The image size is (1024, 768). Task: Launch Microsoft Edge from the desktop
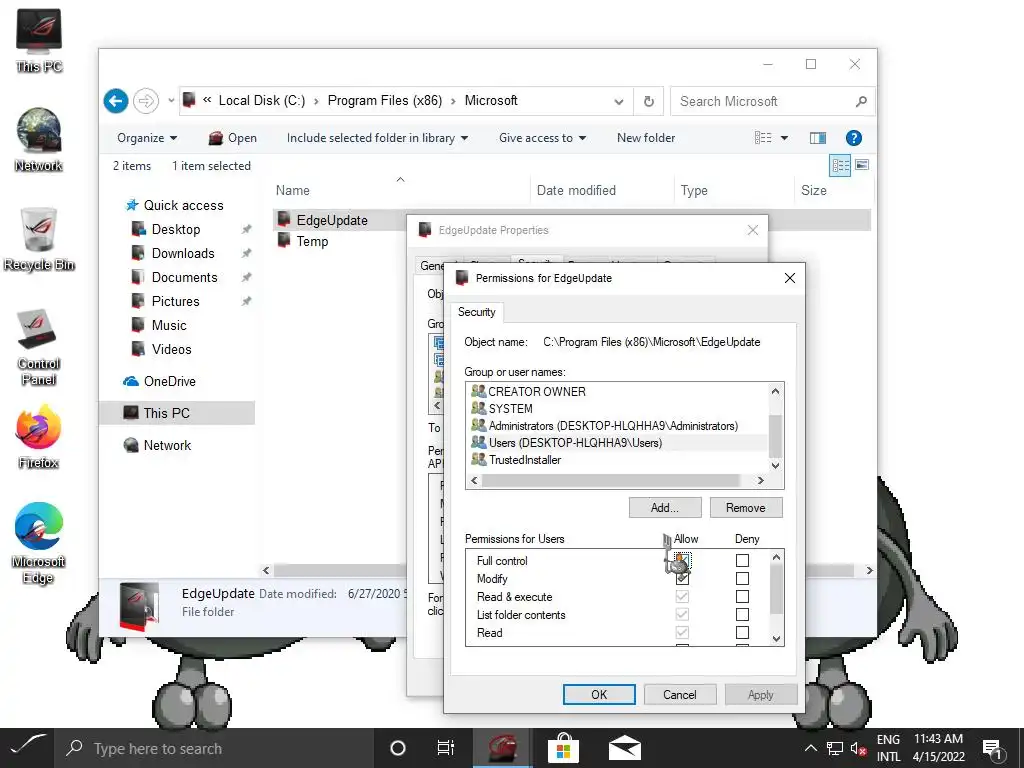tap(39, 543)
